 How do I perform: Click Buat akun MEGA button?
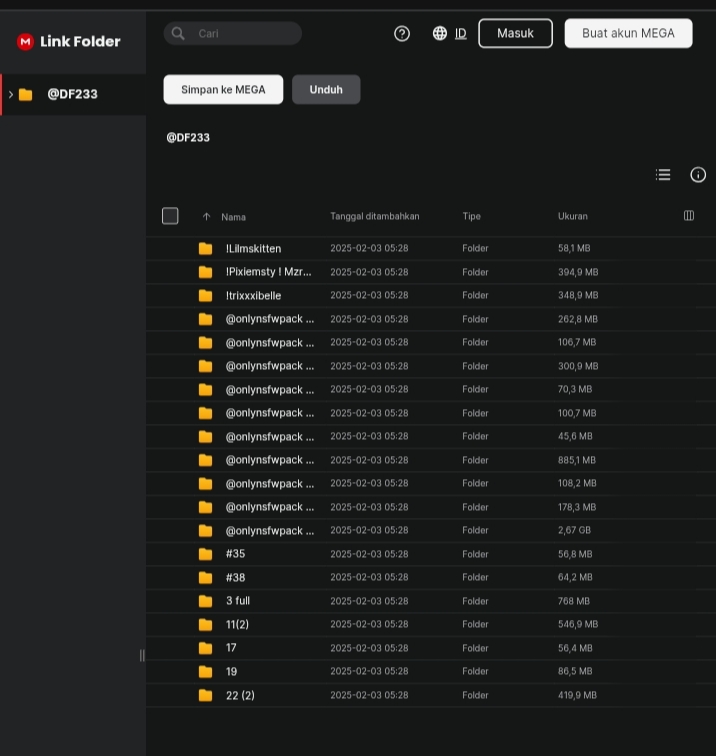(x=628, y=33)
